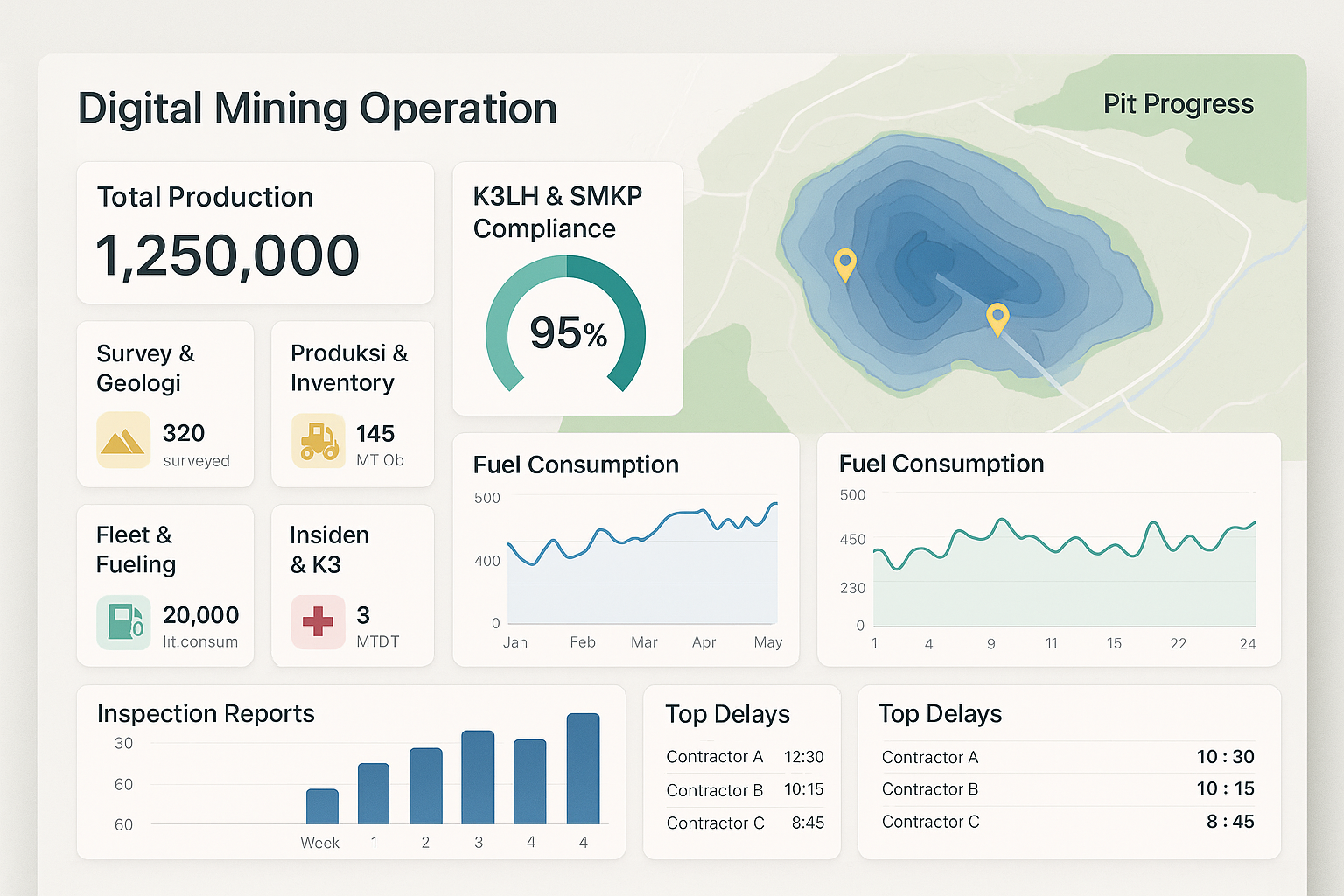The width and height of the screenshot is (1344, 896).
Task: Select the map pin on the pit's left rim
Action: click(x=844, y=263)
